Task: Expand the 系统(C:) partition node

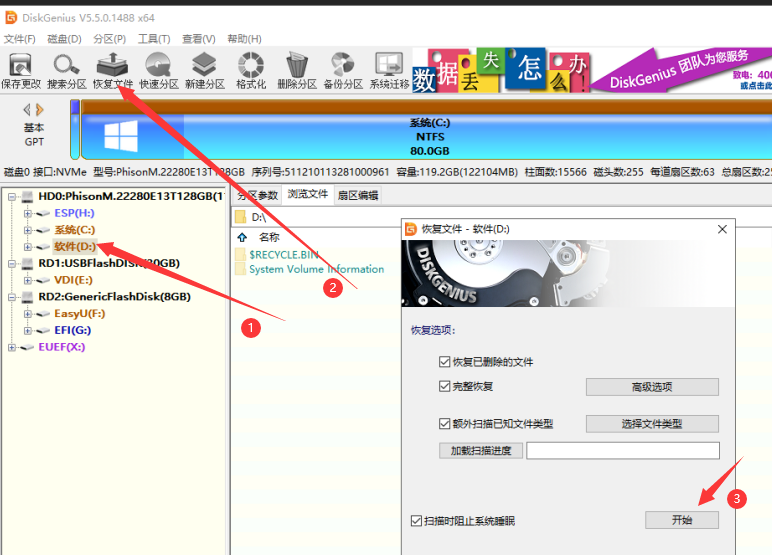Action: coord(28,230)
